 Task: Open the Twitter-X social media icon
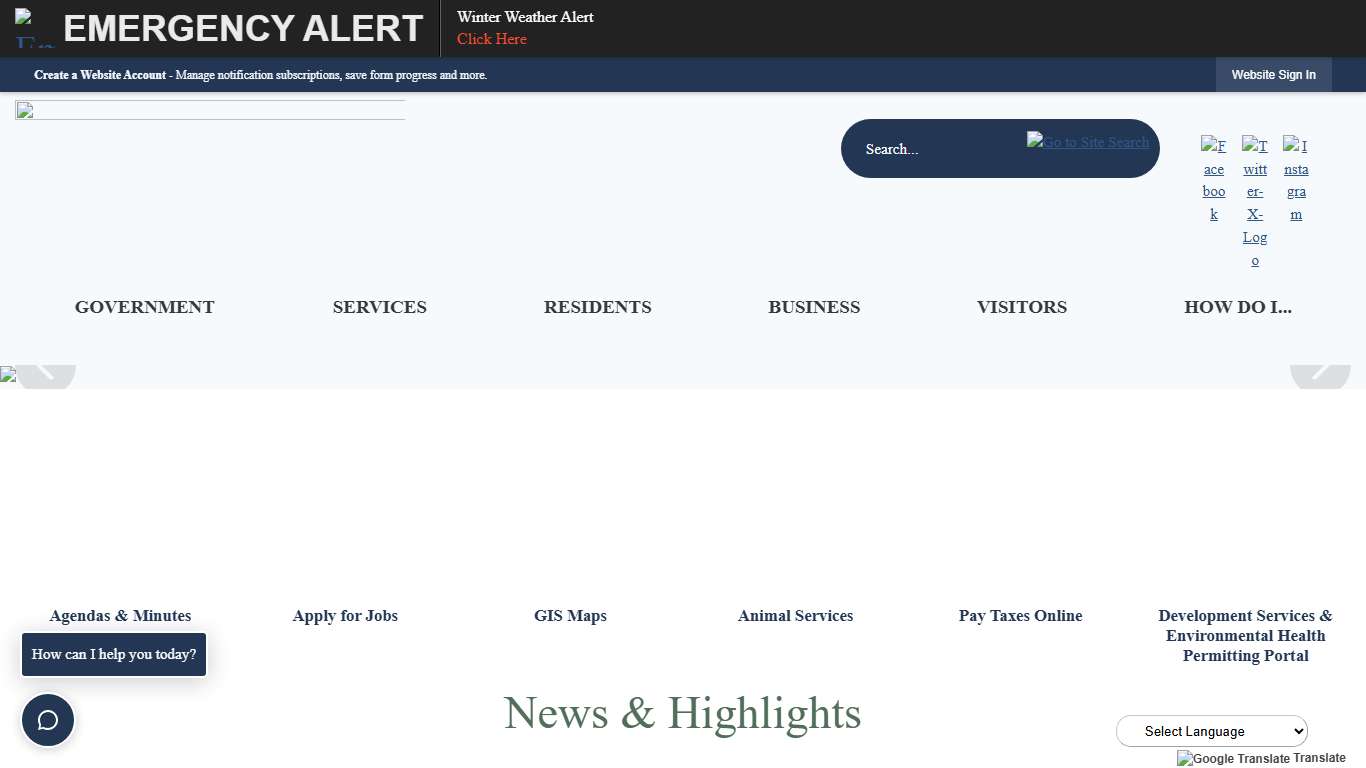click(1255, 200)
